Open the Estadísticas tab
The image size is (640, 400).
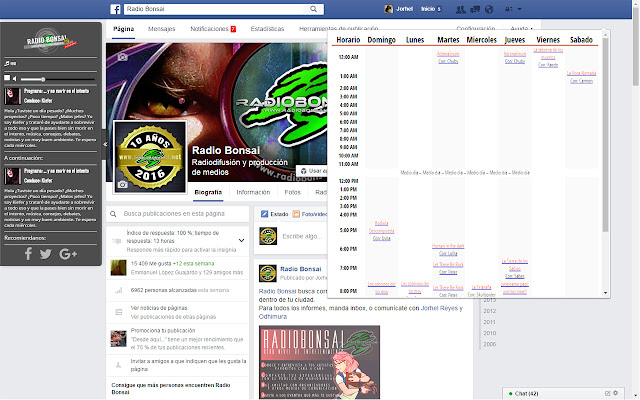(x=267, y=29)
